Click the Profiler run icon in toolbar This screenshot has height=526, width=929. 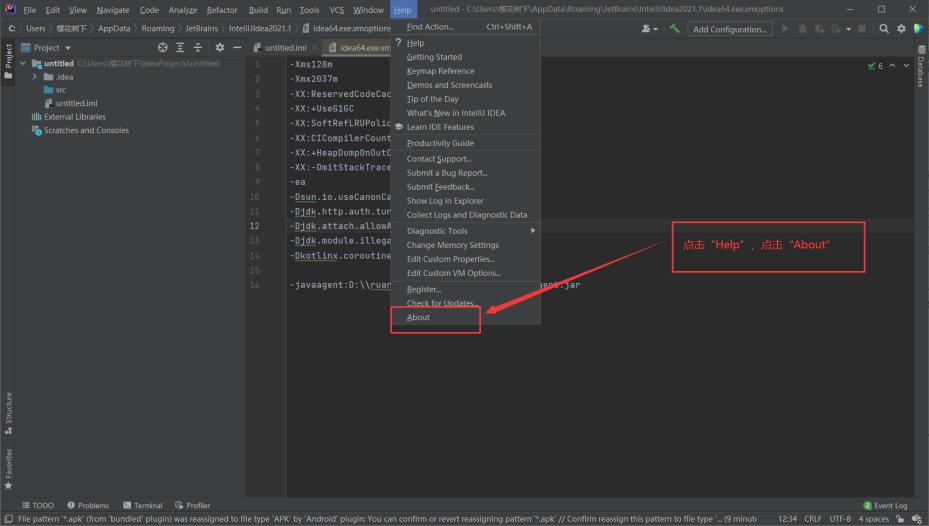tap(835, 28)
